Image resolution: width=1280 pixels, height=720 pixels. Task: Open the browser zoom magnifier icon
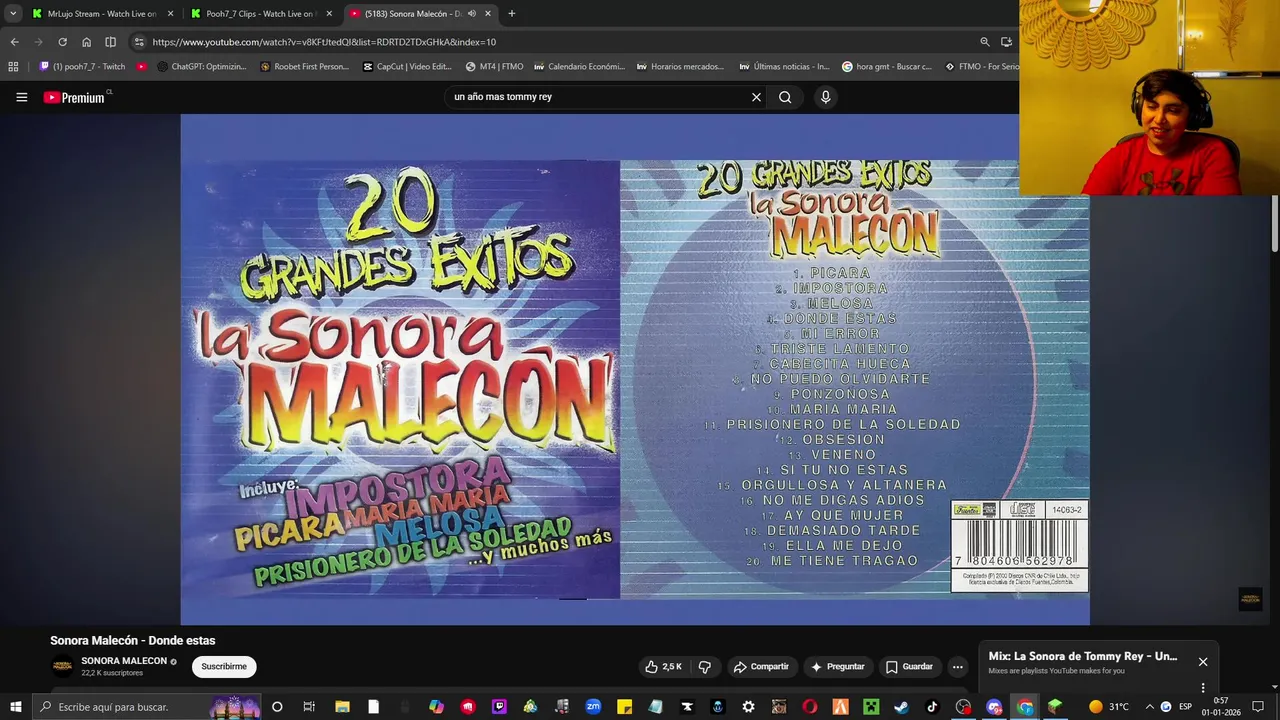click(x=984, y=42)
